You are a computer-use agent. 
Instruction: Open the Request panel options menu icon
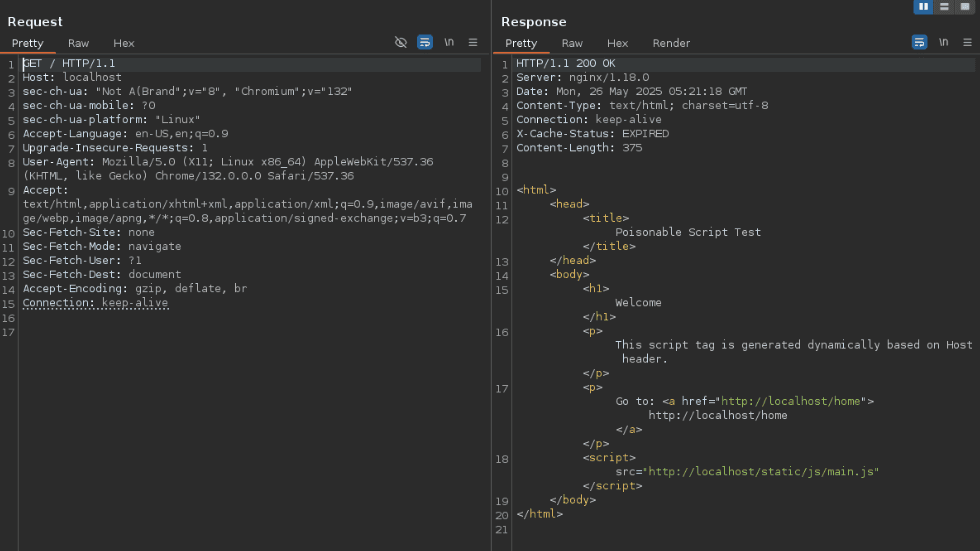pyautogui.click(x=473, y=42)
